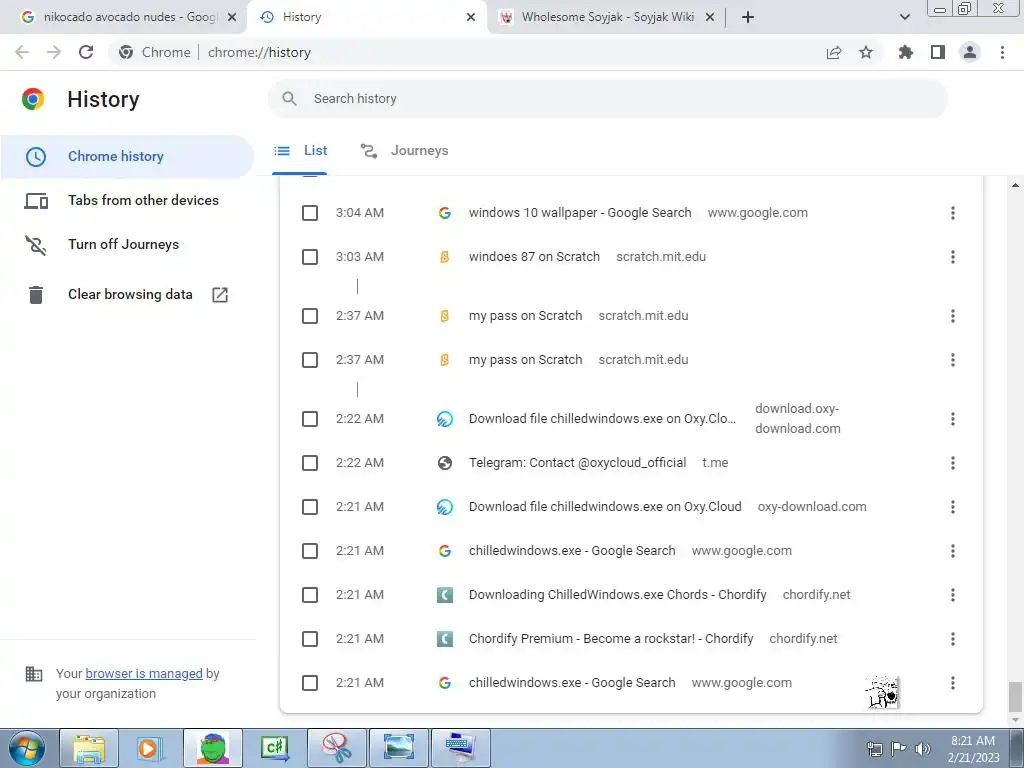Focus the Search history field
Screen dimensions: 1024x768
(607, 99)
